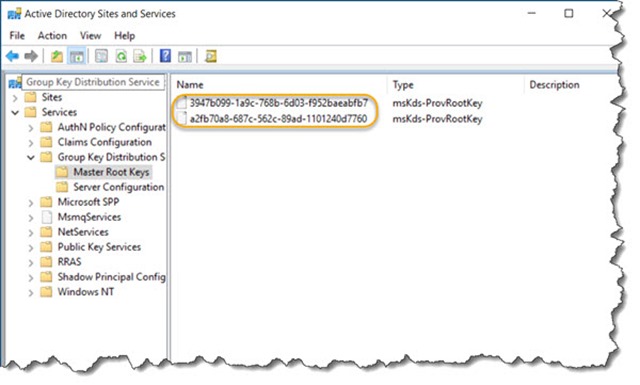640x385 pixels.
Task: Open the View menu
Action: click(x=90, y=36)
